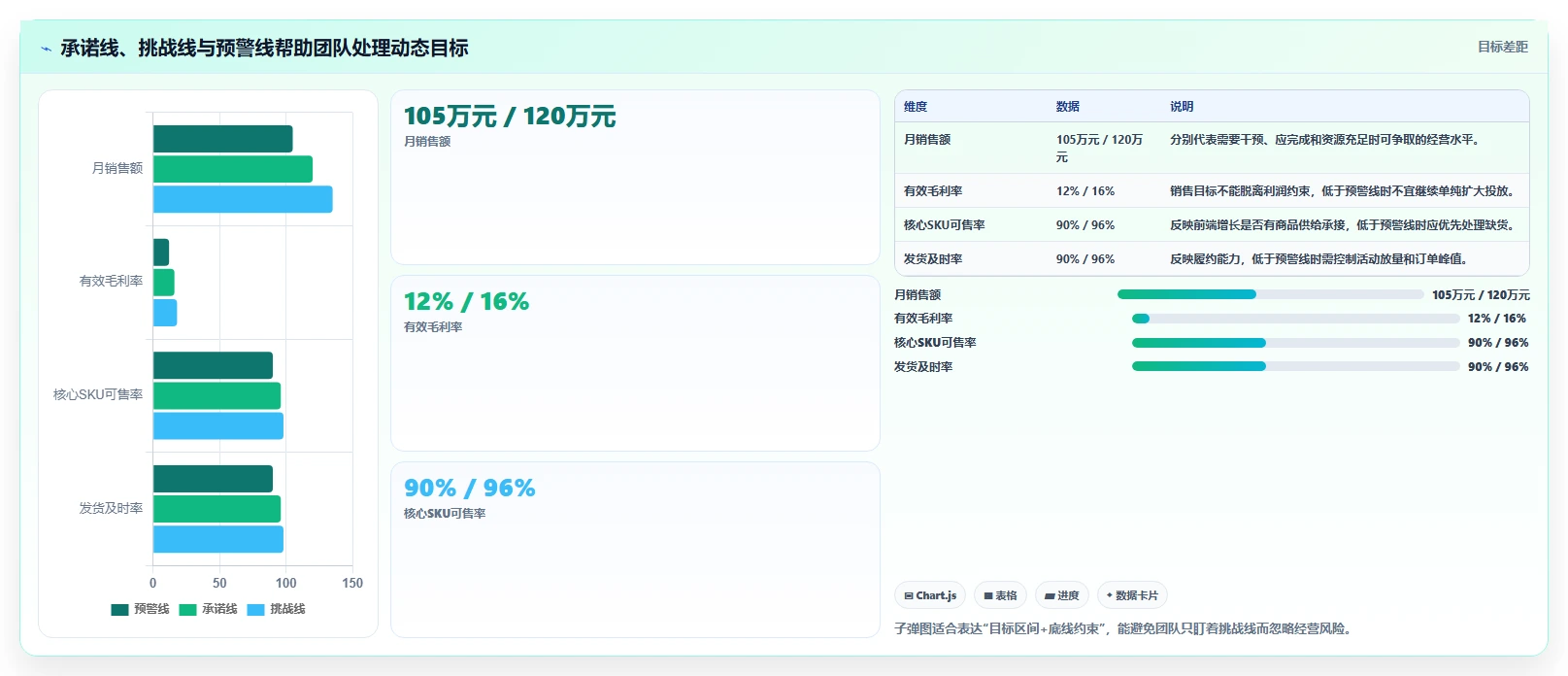This screenshot has width=1568, height=676.
Task: Click the dark green 预警线 bar for 月销售额
Action: coord(222,139)
